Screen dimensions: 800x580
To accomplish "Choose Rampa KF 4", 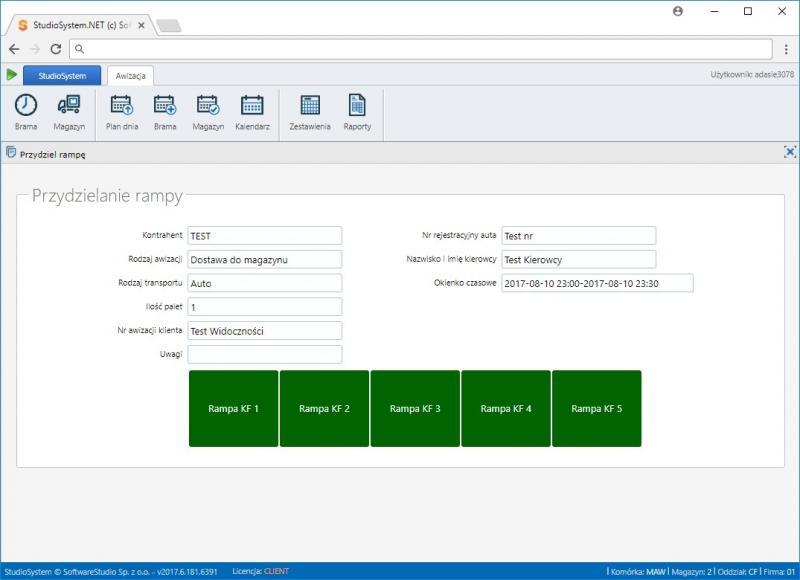I will (506, 409).
